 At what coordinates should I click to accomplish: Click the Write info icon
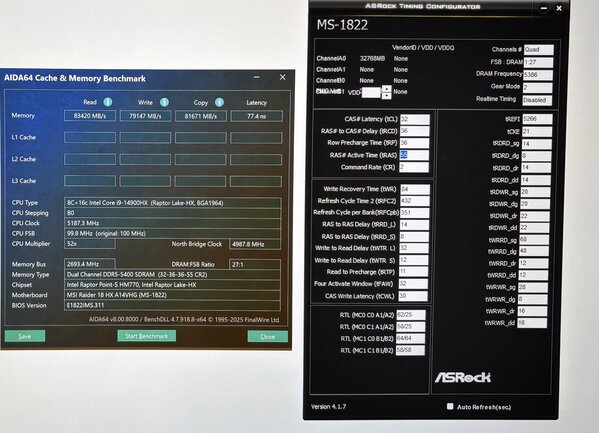tap(164, 102)
